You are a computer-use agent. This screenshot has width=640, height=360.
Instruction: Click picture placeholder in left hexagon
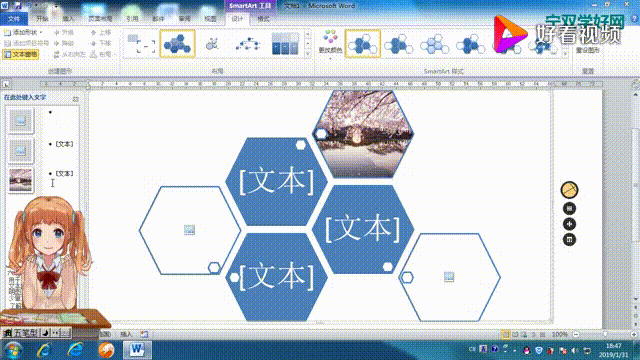coord(189,230)
